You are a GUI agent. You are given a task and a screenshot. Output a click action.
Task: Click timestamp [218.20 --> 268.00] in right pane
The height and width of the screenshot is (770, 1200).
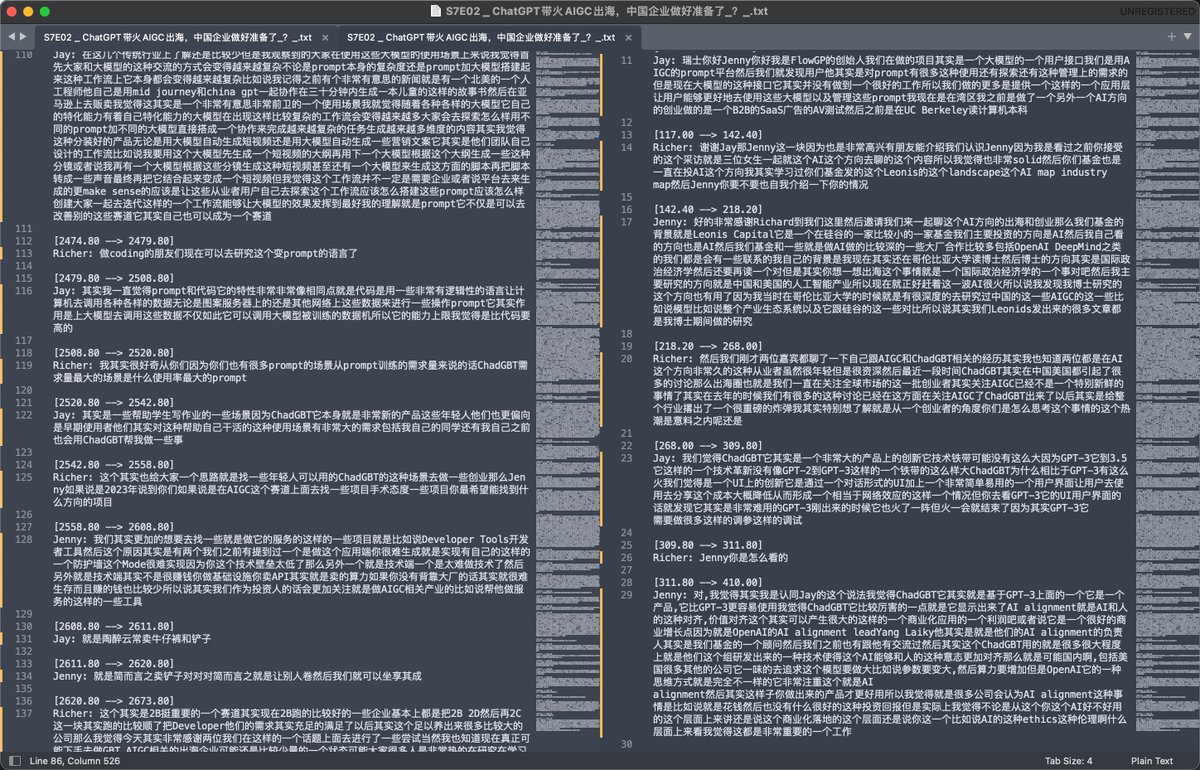coord(707,345)
